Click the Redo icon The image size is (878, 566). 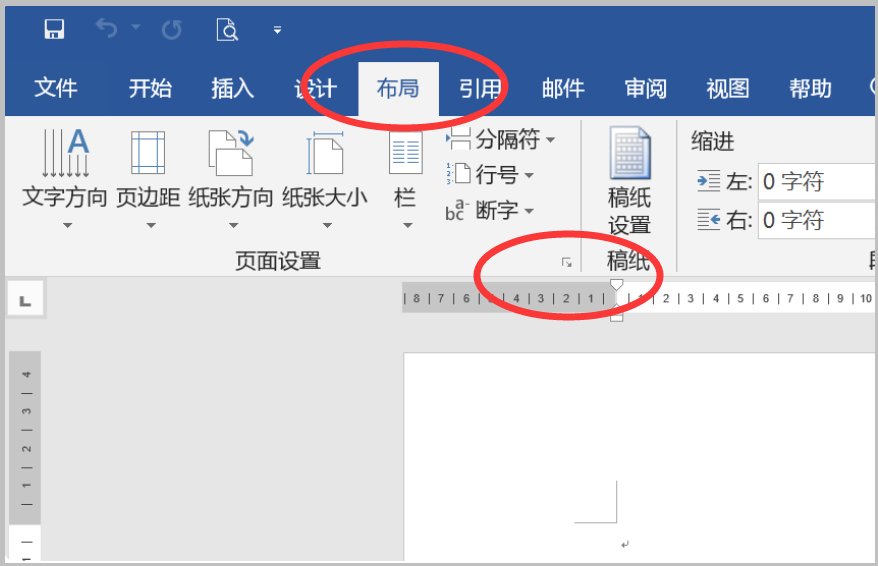coord(171,30)
